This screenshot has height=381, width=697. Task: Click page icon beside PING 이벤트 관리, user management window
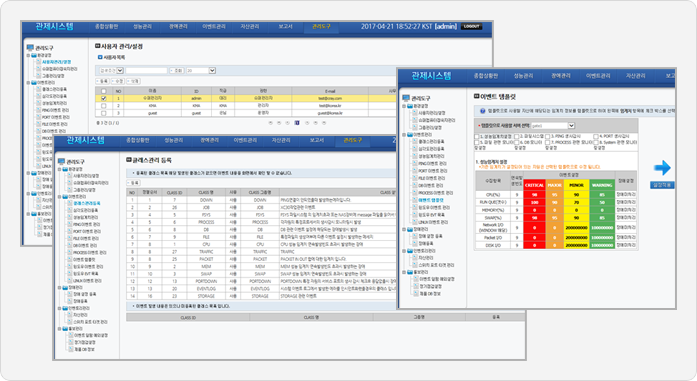39,110
